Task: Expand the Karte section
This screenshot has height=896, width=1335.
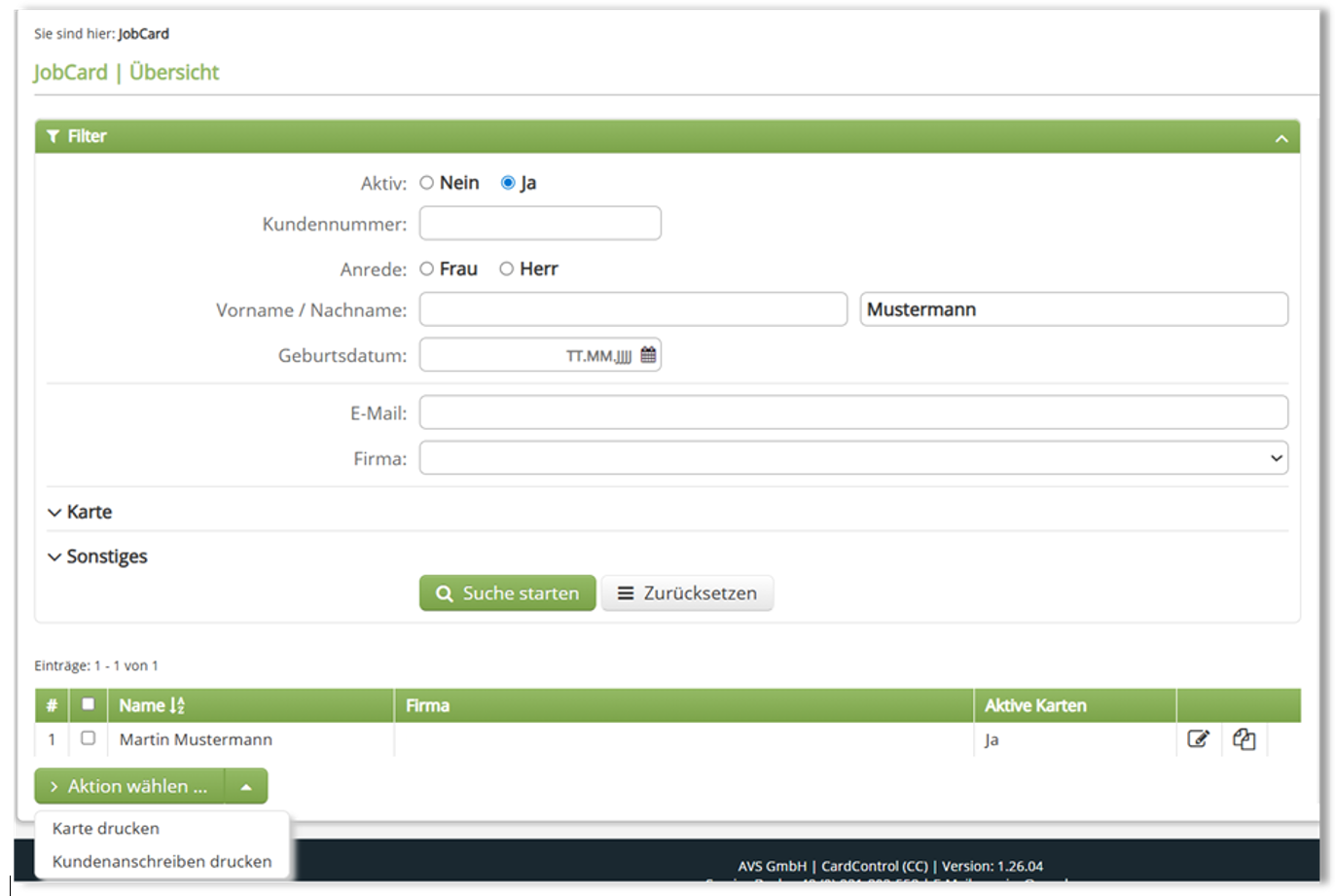Action: (80, 512)
